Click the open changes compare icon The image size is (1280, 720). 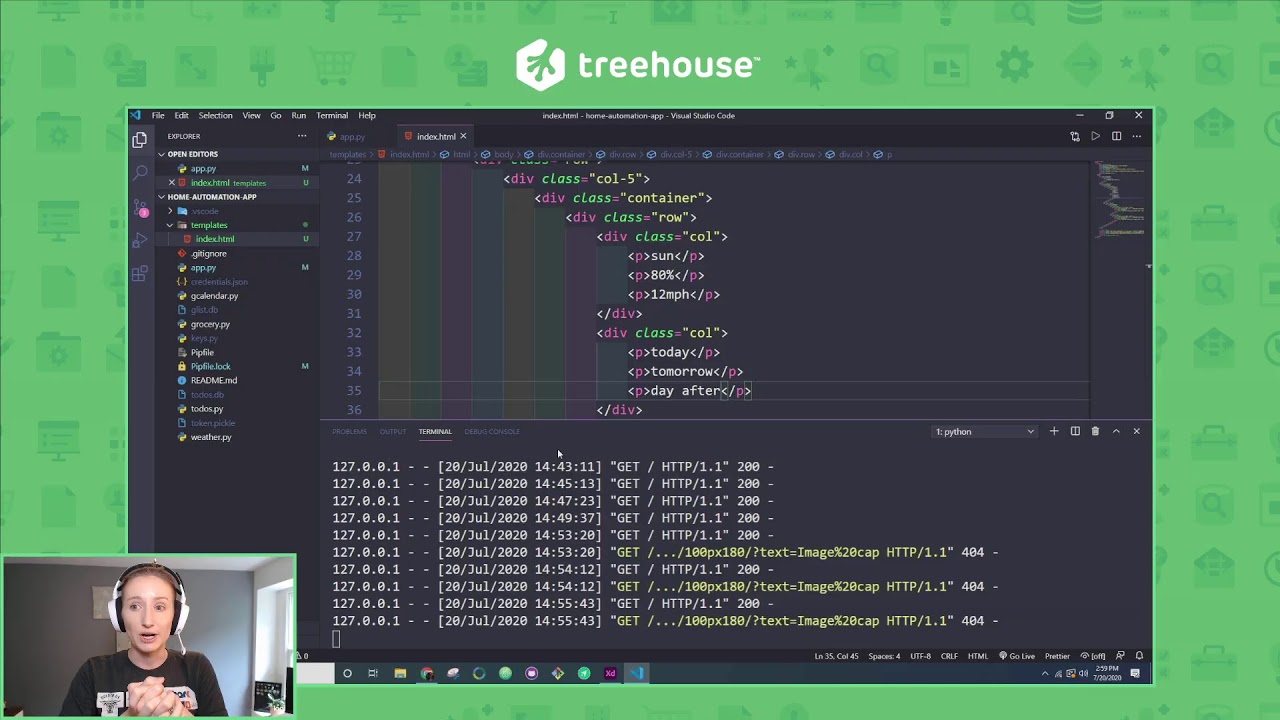click(x=1075, y=136)
